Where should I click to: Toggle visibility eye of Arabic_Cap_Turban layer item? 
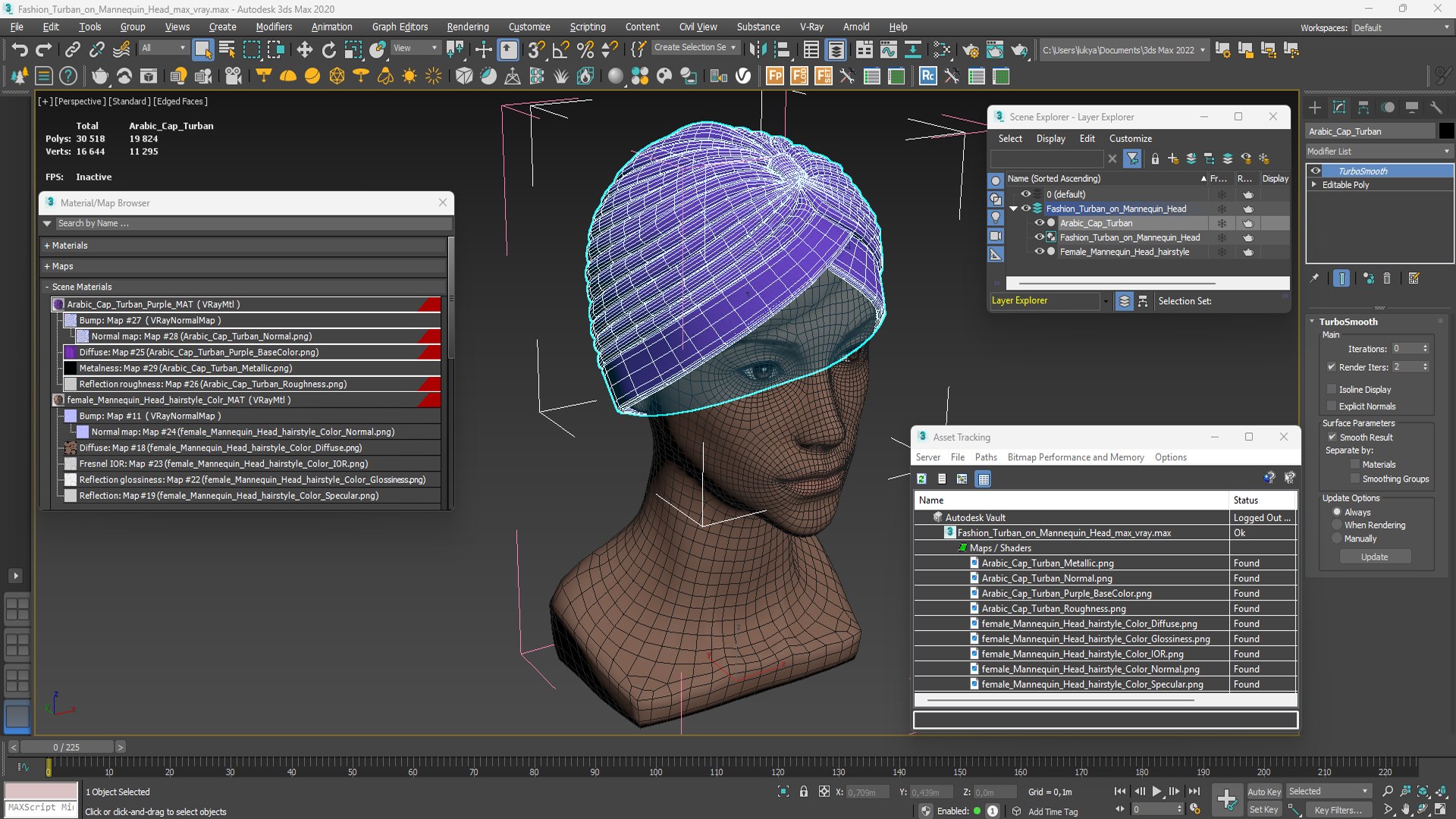(1040, 223)
